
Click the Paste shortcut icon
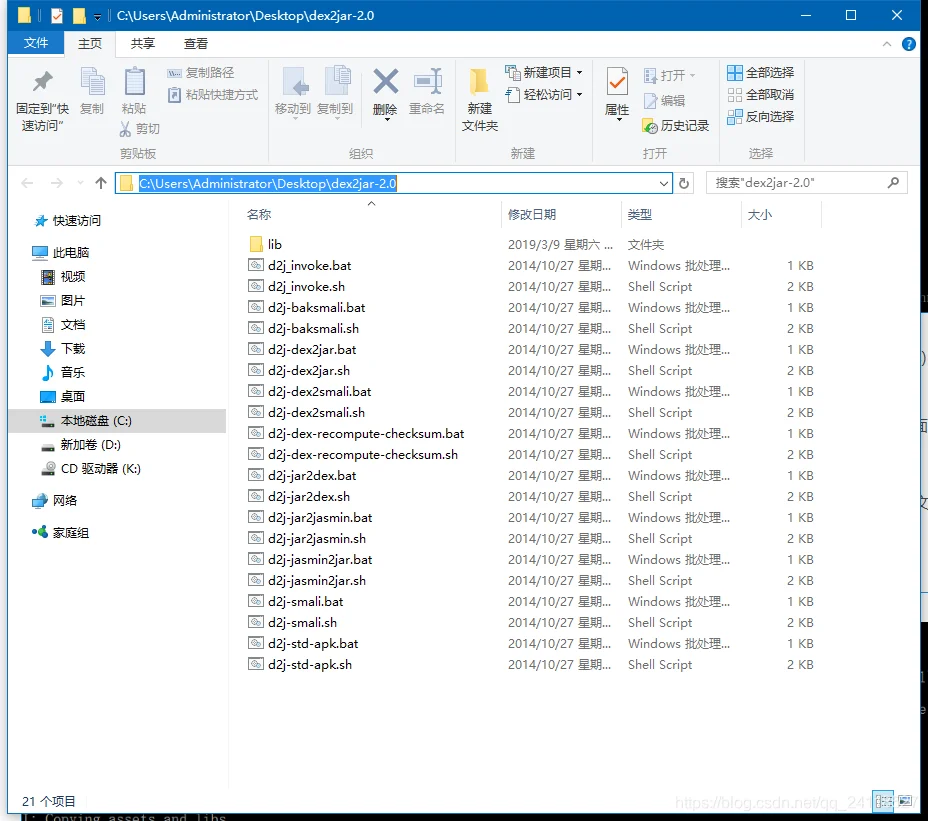[x=174, y=95]
